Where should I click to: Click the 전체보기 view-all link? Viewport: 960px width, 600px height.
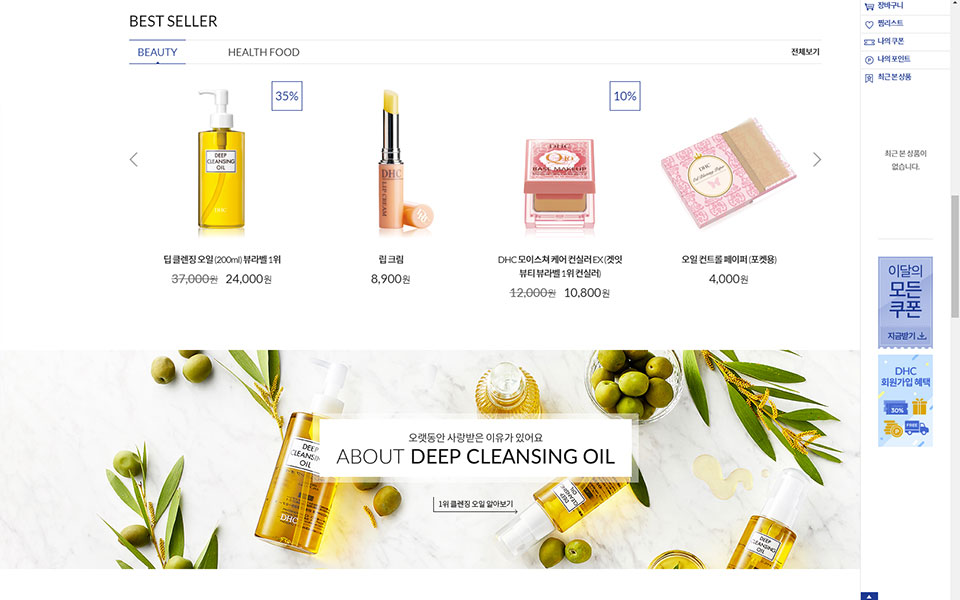(805, 52)
